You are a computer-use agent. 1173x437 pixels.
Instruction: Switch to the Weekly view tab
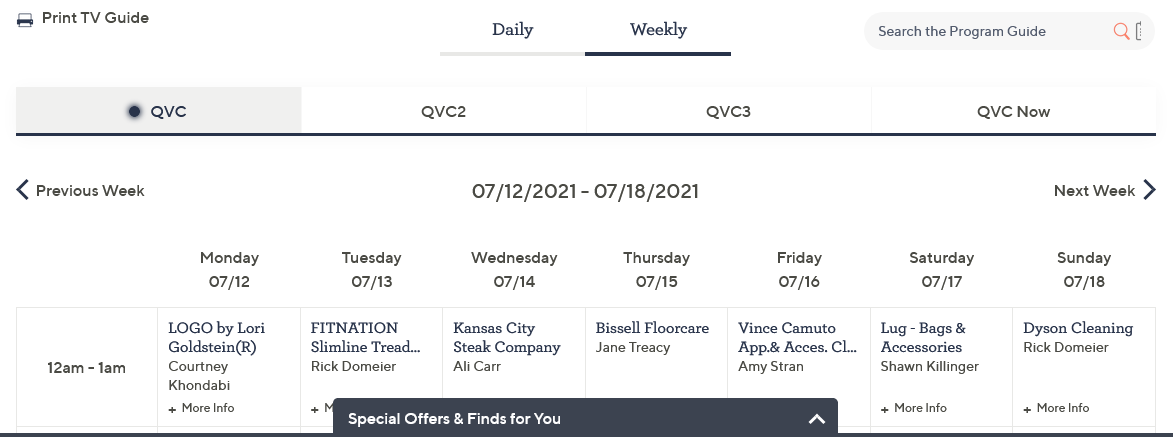coord(658,30)
